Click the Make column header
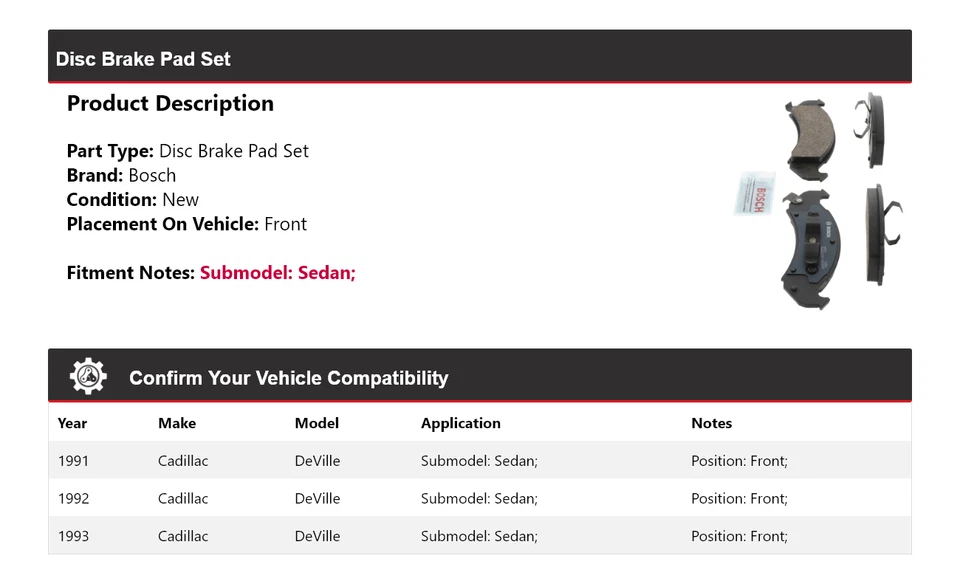This screenshot has width=960, height=584. [177, 423]
